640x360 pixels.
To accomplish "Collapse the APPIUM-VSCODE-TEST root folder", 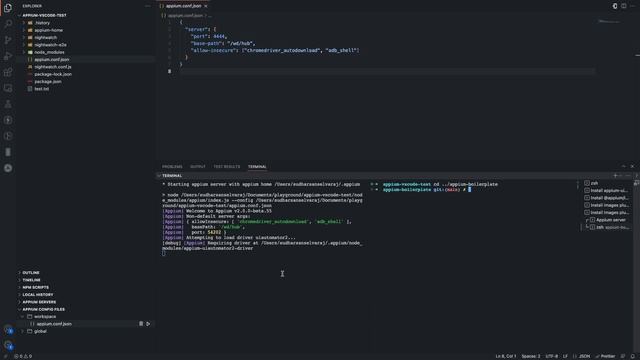I will [86, 16].
